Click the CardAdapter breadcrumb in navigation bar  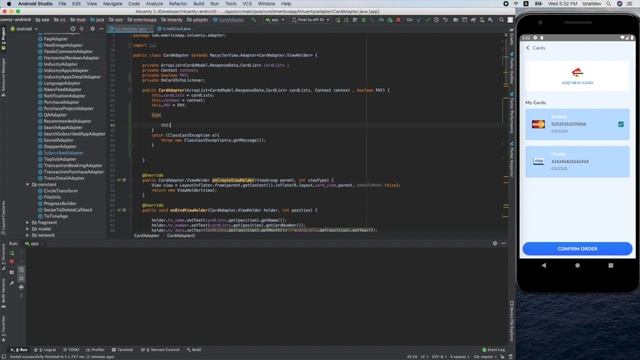[x=229, y=20]
